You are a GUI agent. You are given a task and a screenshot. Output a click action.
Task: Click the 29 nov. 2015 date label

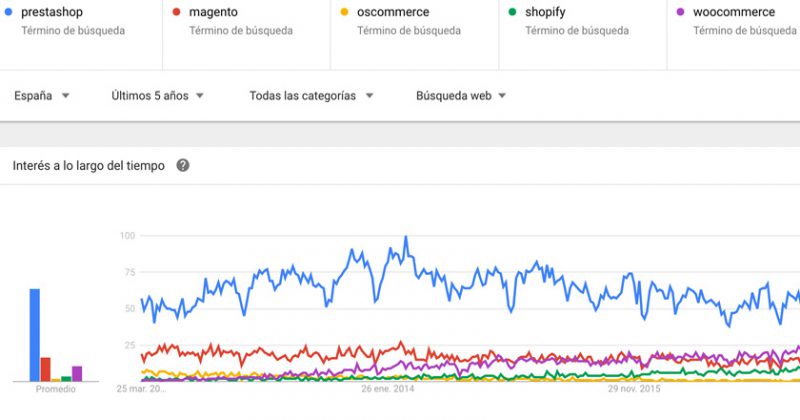[x=633, y=389]
